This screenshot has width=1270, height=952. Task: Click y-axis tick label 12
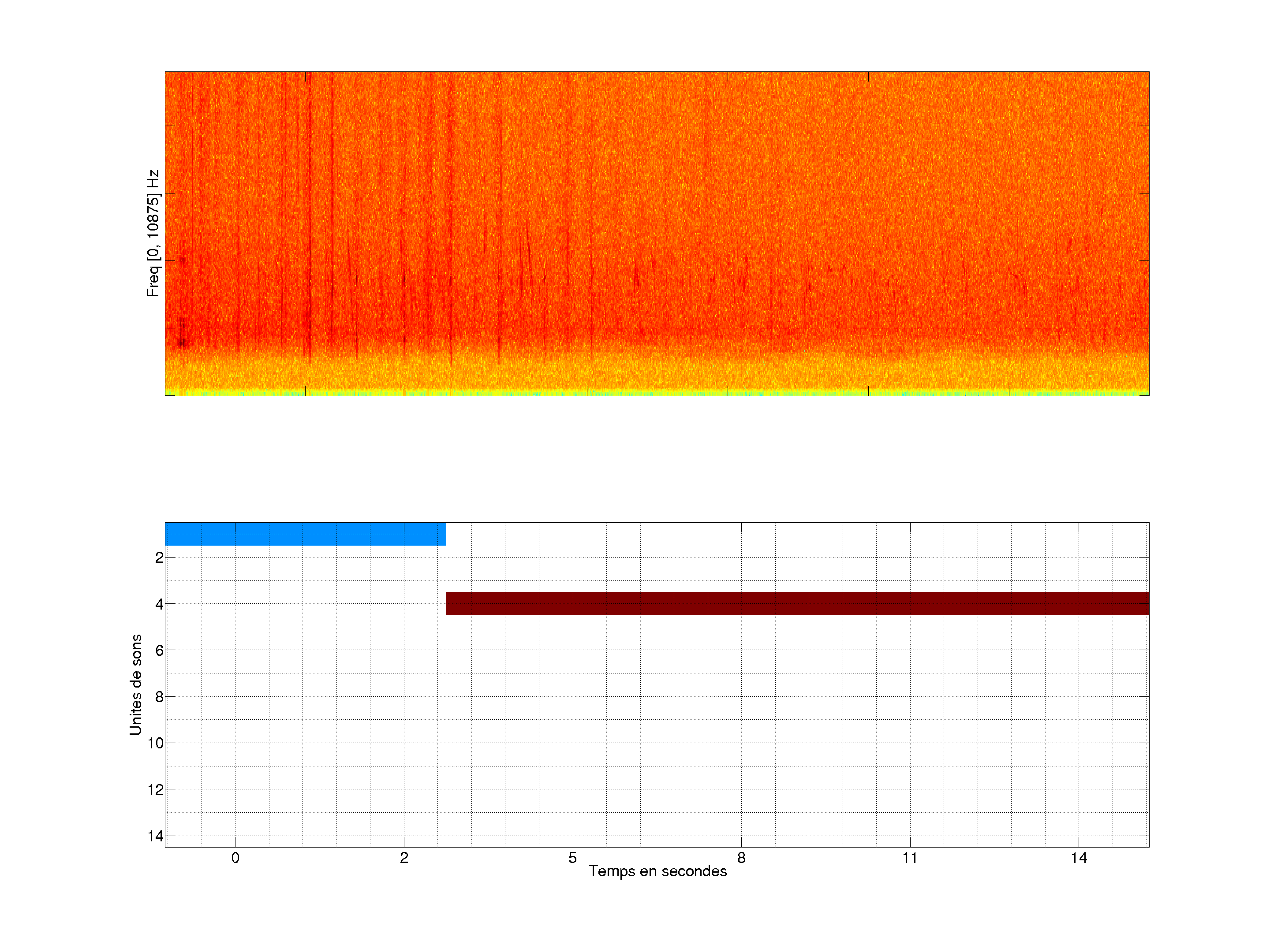[x=156, y=790]
